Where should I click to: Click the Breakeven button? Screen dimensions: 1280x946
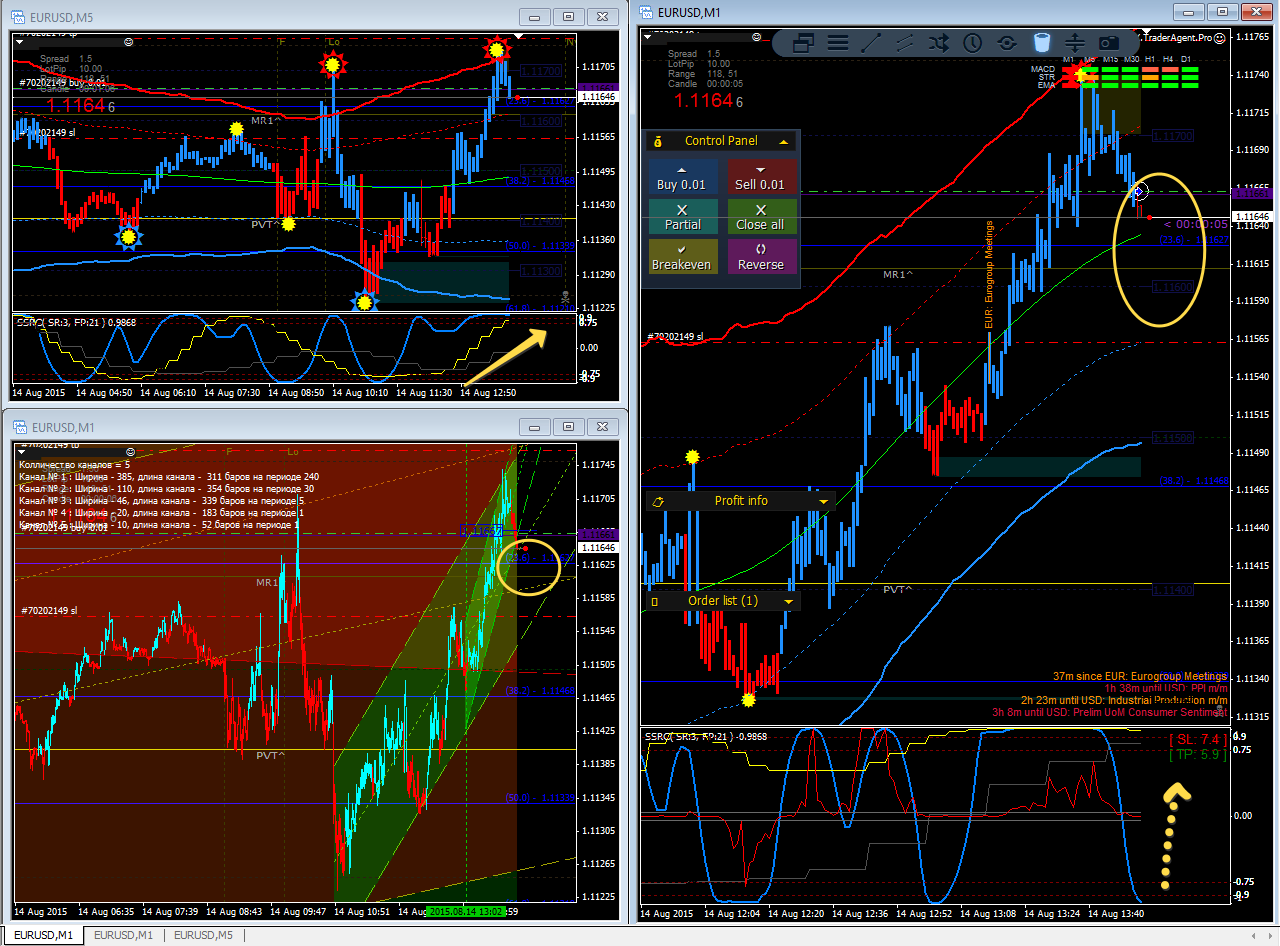(681, 256)
